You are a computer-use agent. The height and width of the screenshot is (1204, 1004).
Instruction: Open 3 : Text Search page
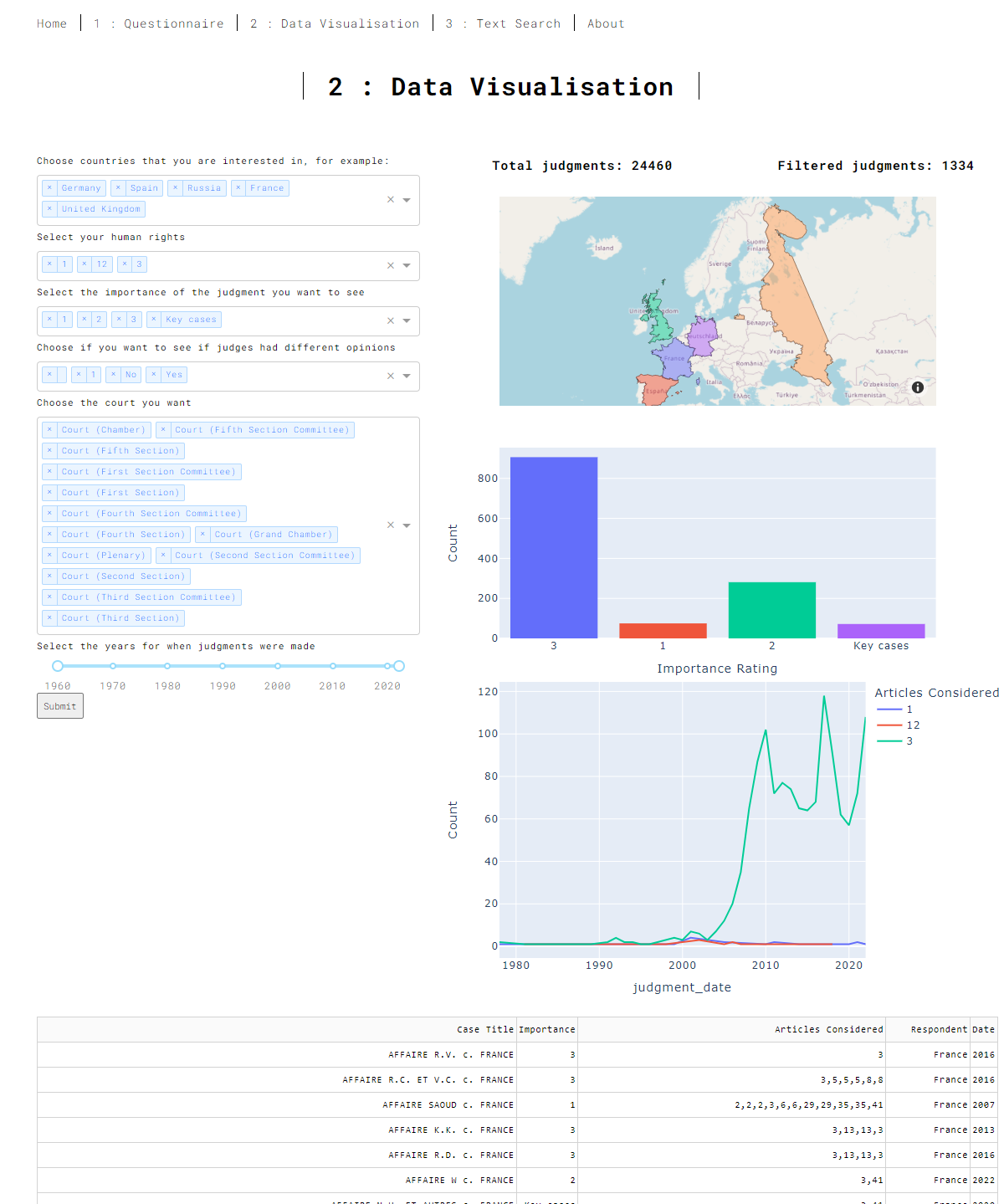[x=503, y=23]
